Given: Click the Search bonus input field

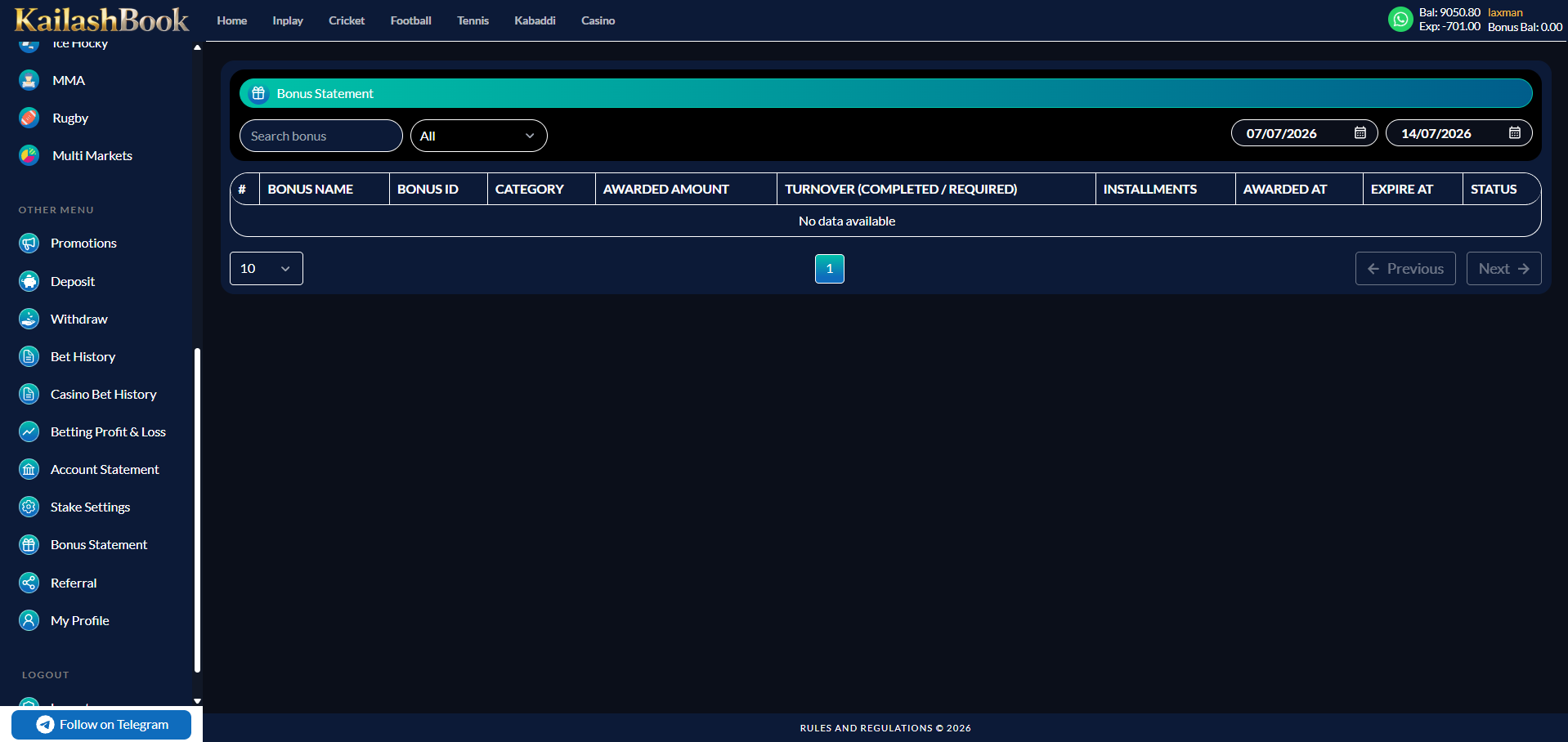Looking at the screenshot, I should tap(320, 136).
